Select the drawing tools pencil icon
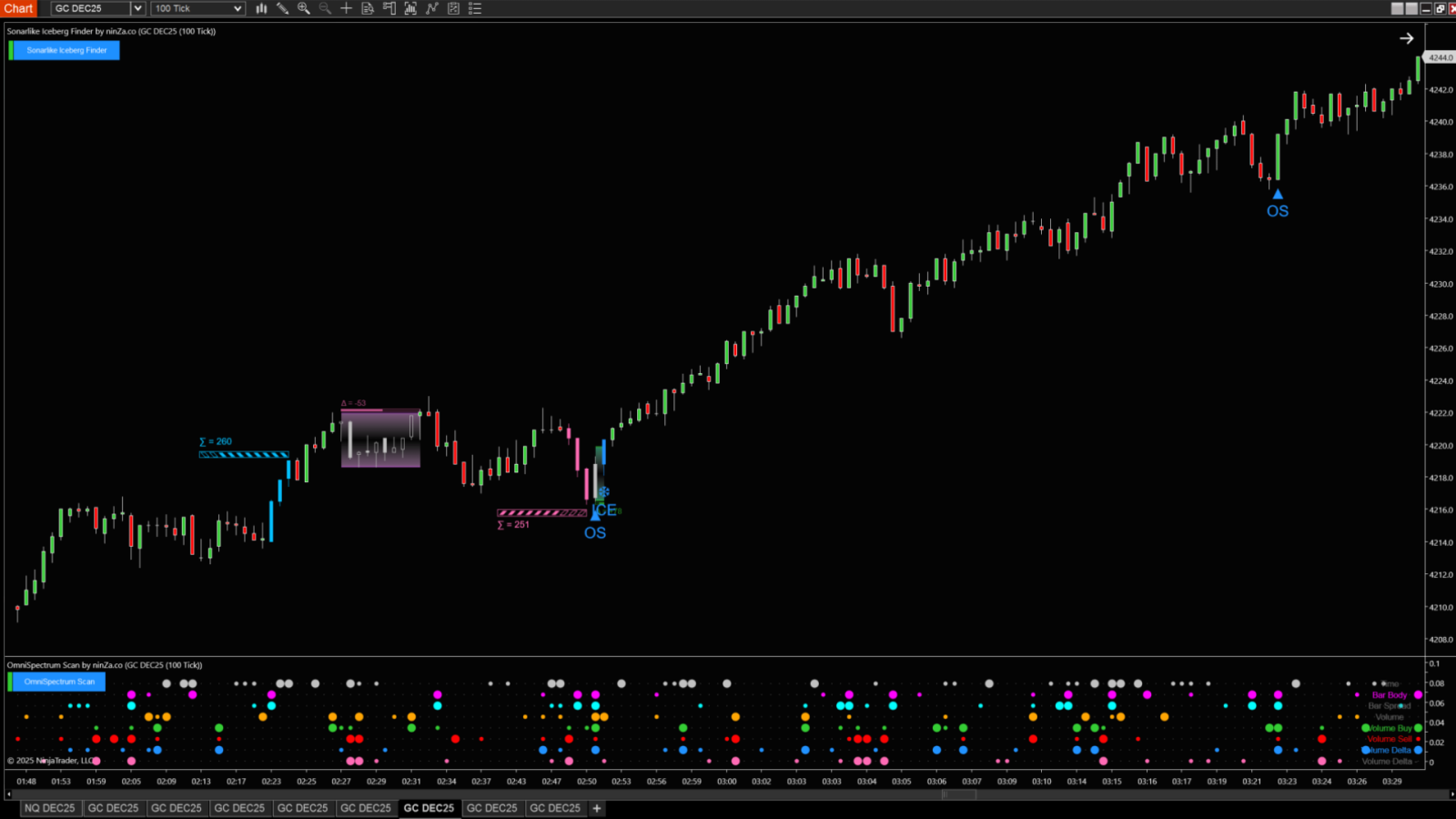The image size is (1456, 819). (282, 8)
